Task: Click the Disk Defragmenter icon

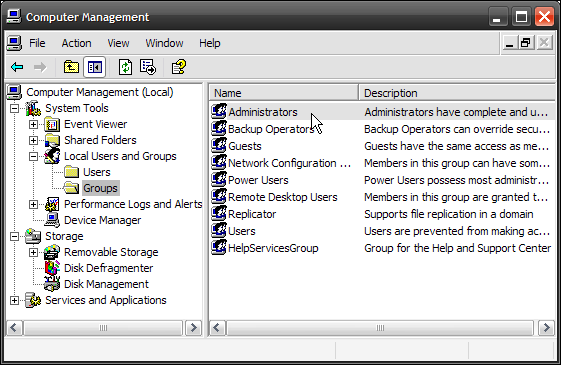Action: tap(52, 268)
